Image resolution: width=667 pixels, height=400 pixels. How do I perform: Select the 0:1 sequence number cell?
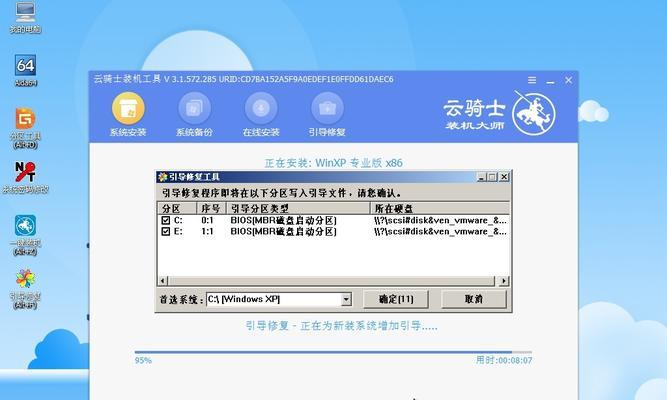click(207, 220)
